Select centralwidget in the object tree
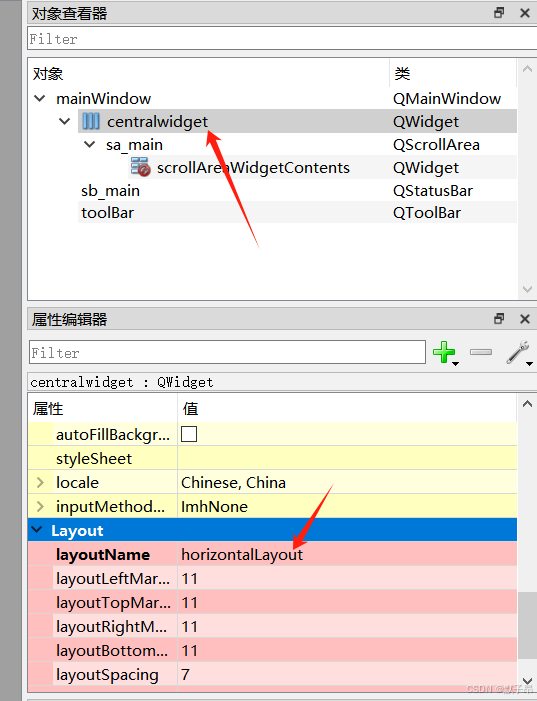The width and height of the screenshot is (537, 701). pos(157,122)
